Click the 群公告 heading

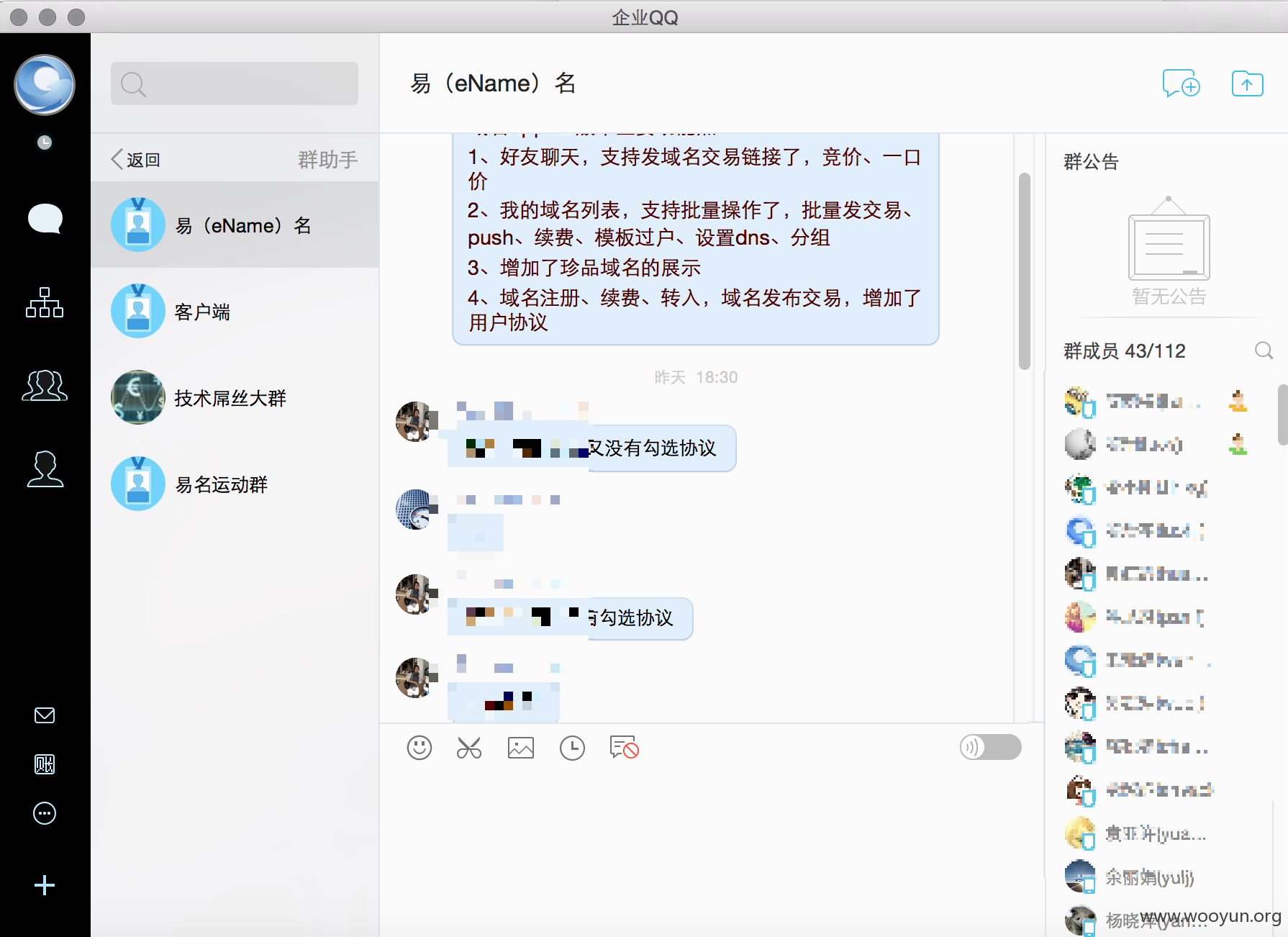(1092, 162)
